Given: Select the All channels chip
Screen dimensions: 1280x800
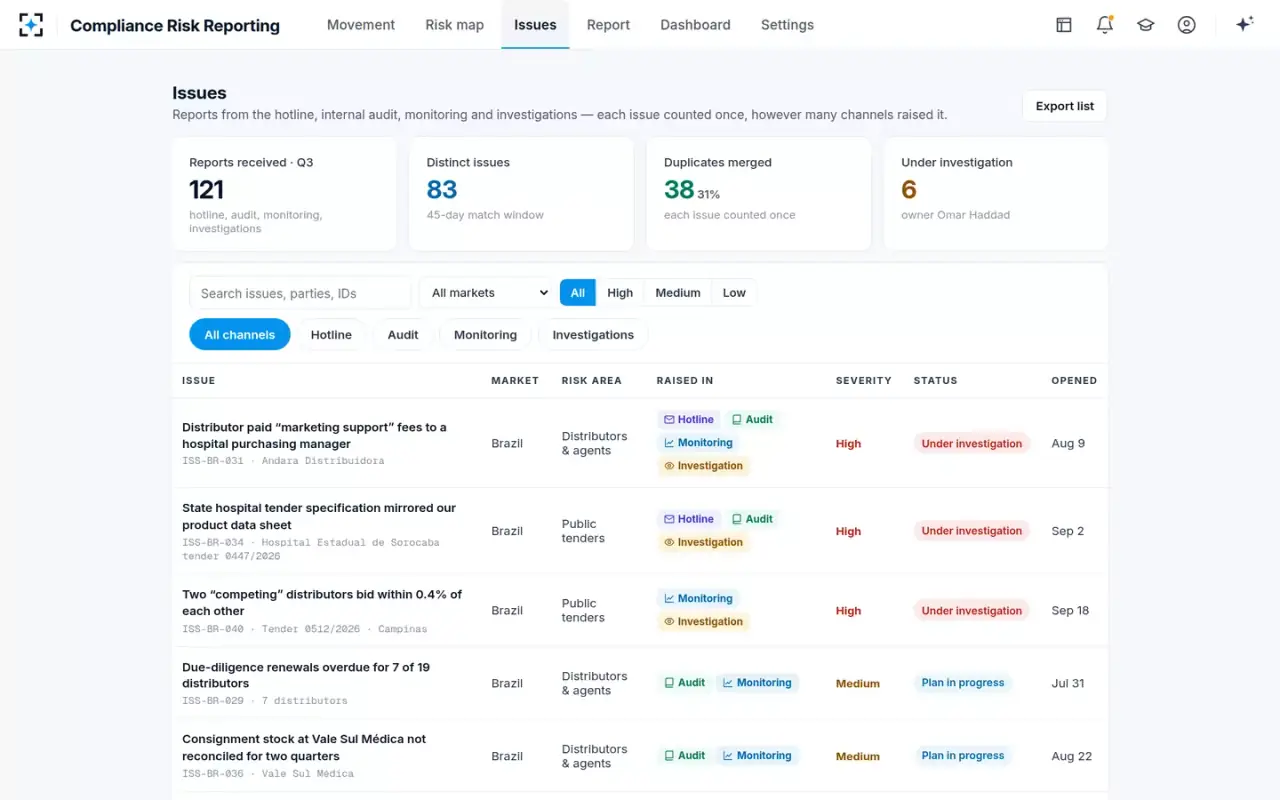Looking at the screenshot, I should pos(240,335).
